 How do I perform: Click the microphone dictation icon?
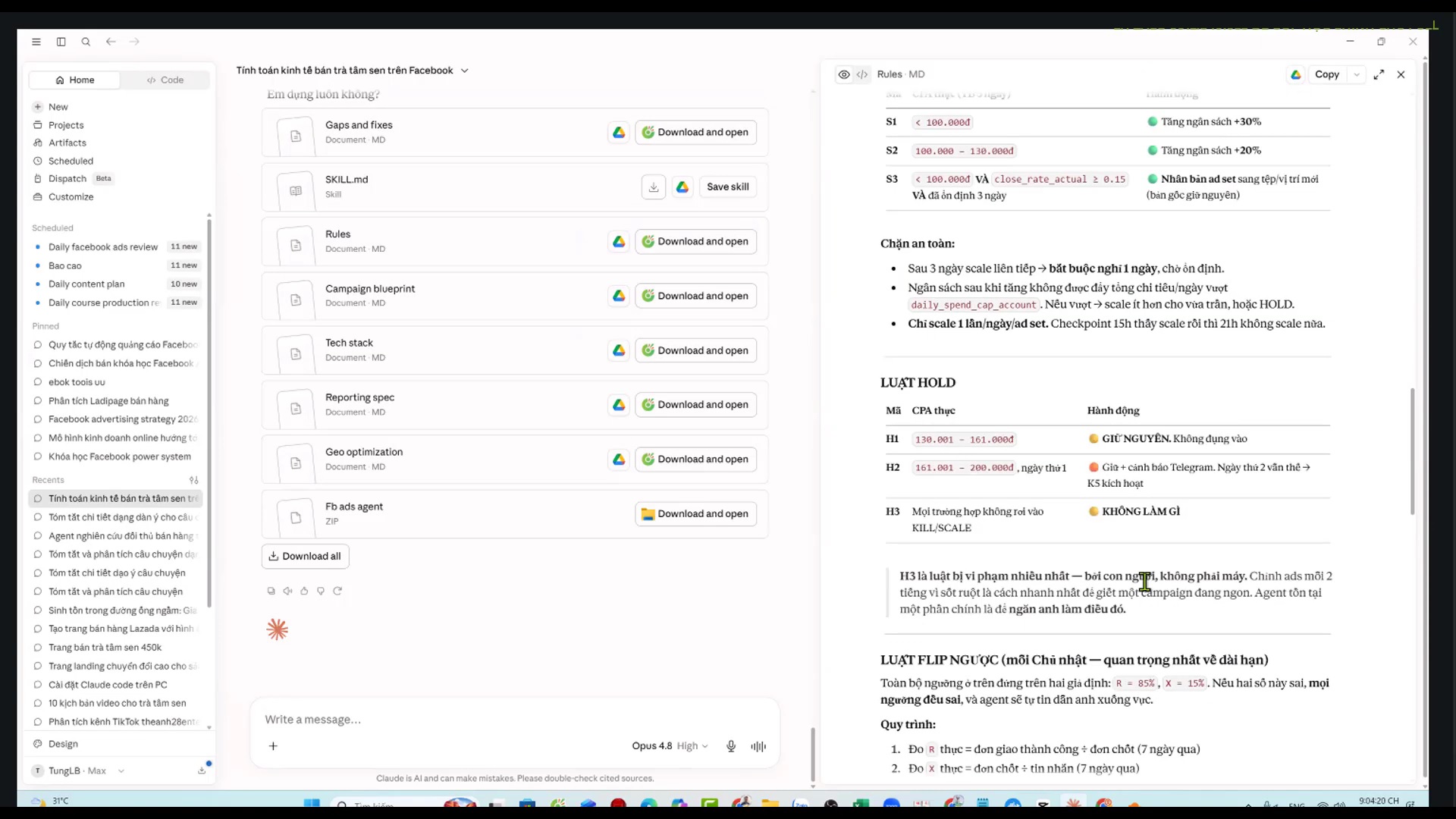coord(731,746)
